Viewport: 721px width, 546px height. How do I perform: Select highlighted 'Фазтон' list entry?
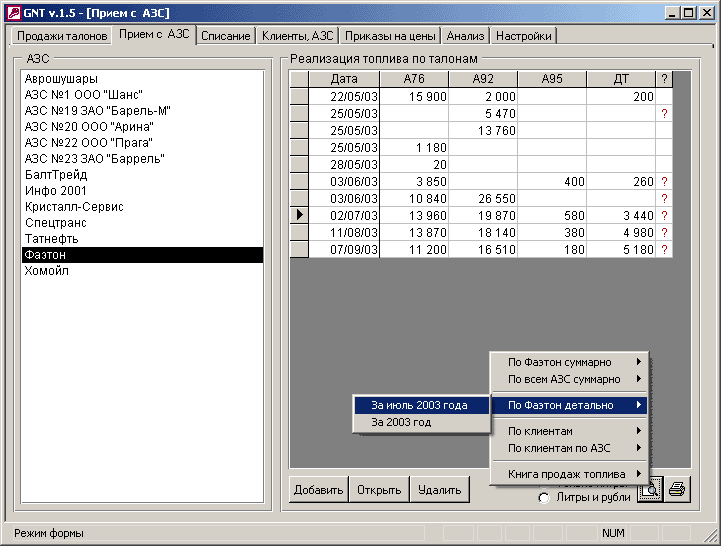click(x=143, y=255)
